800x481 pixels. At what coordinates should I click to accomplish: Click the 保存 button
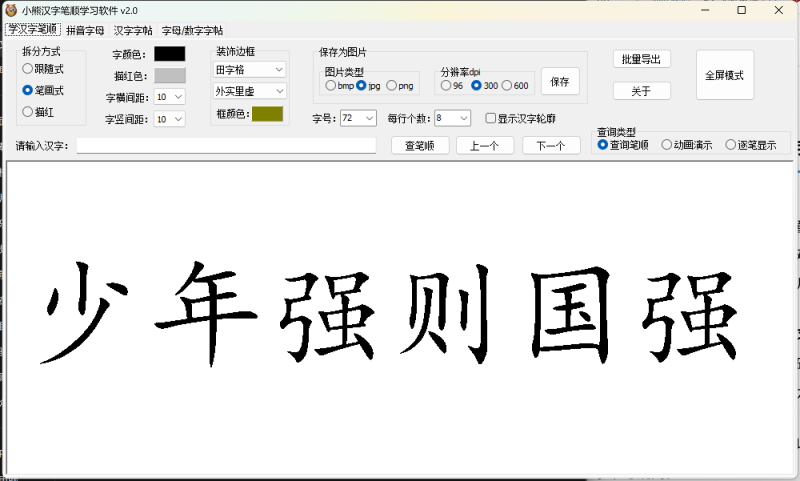tap(560, 81)
